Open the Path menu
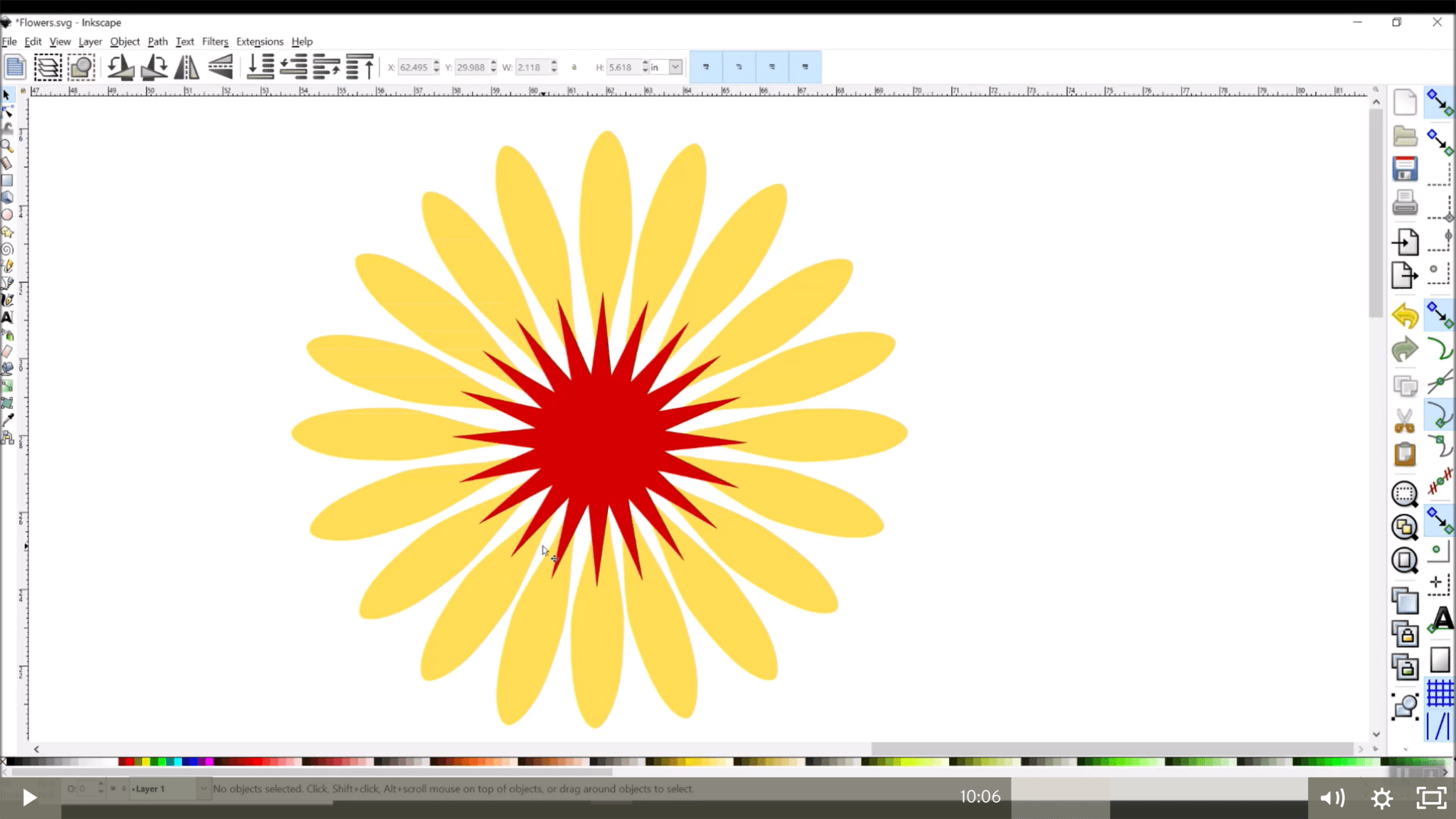The width and height of the screenshot is (1456, 819). (157, 42)
